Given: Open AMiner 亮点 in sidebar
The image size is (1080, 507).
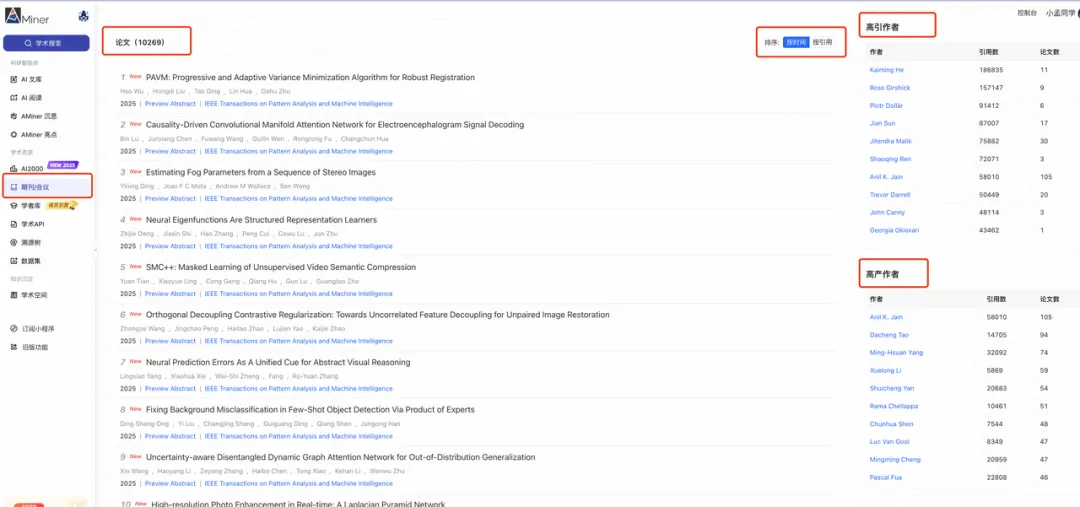Looking at the screenshot, I should click(x=34, y=134).
